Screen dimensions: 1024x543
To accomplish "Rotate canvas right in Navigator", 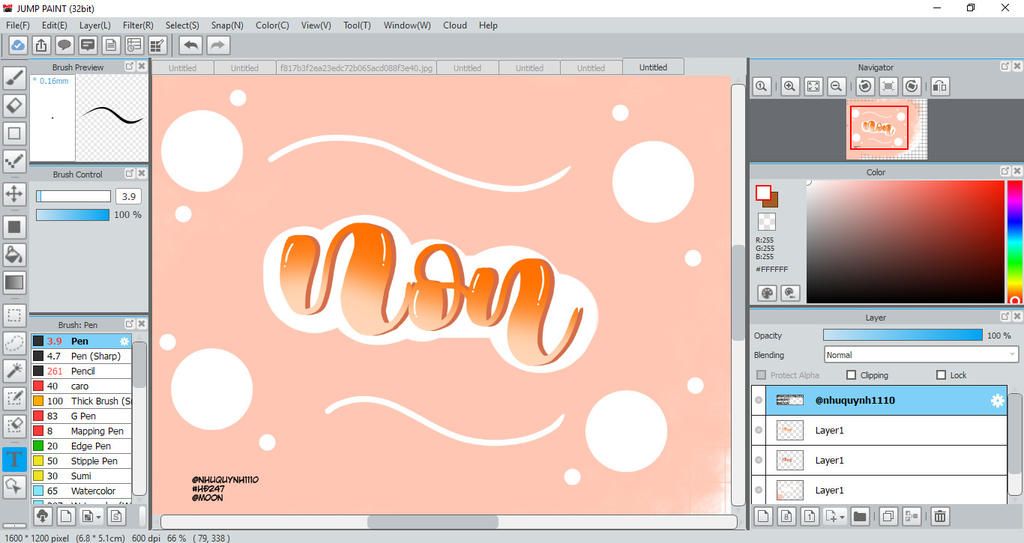I will [x=912, y=86].
